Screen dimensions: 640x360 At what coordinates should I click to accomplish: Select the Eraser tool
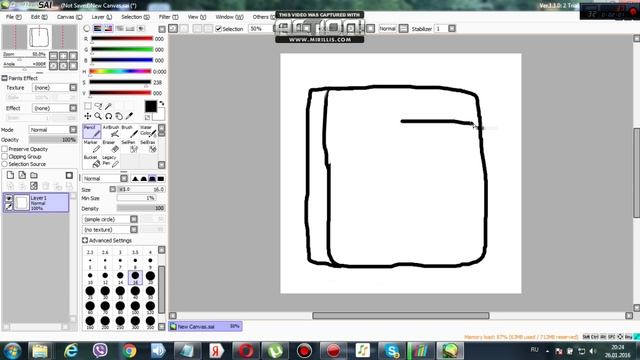click(111, 147)
